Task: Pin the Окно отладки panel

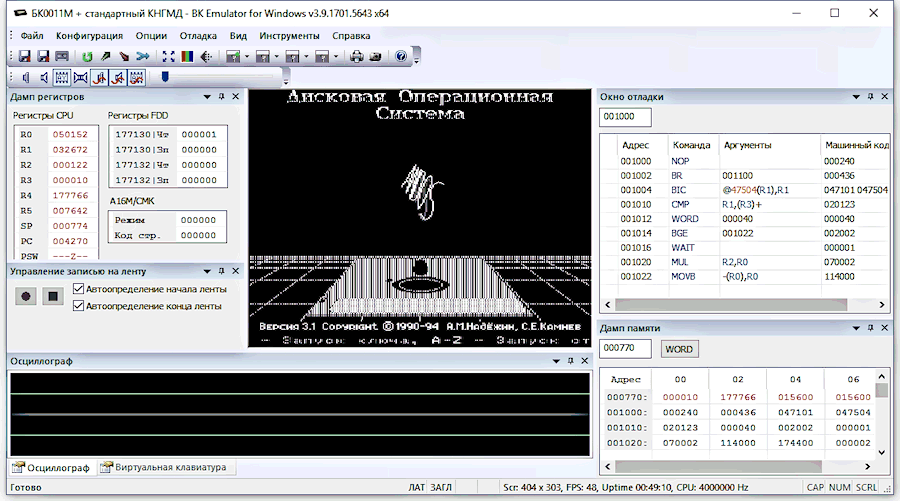Action: (871, 96)
